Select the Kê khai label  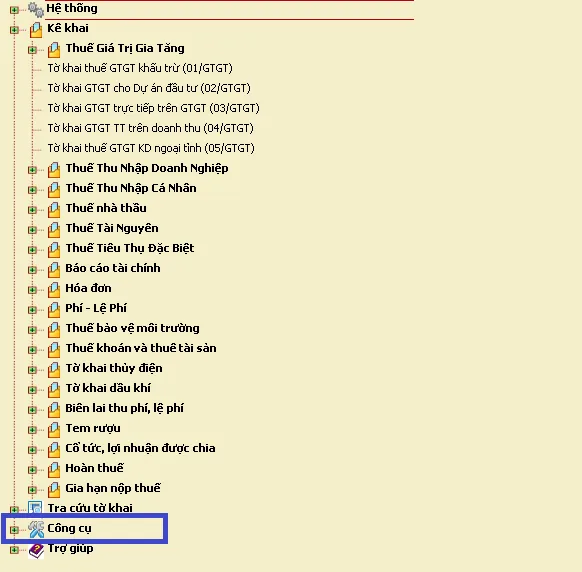(x=68, y=28)
